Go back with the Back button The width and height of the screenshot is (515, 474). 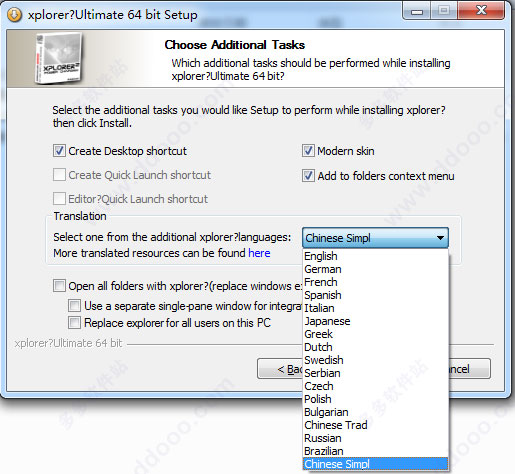coord(280,369)
